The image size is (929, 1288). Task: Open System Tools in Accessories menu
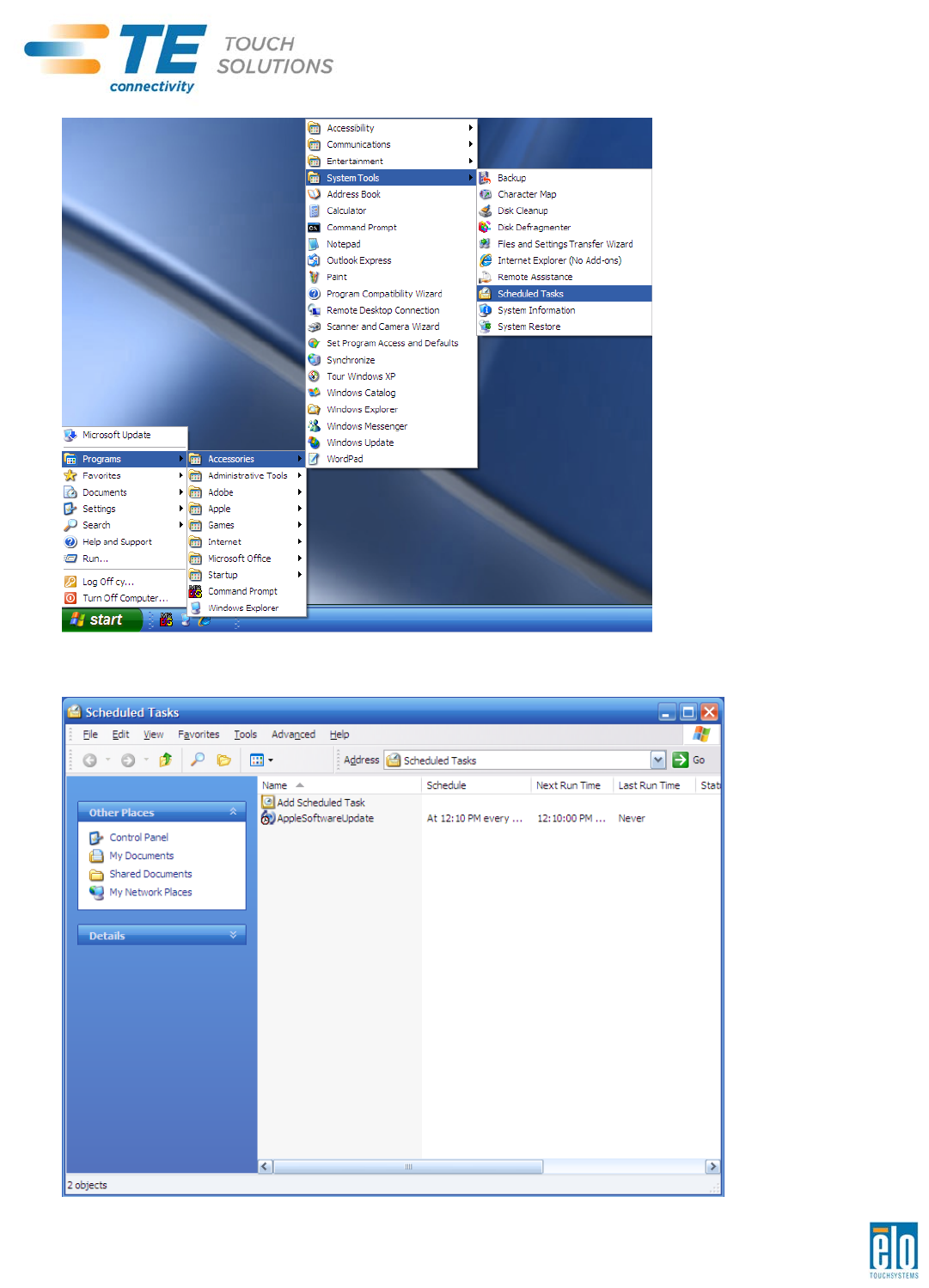391,178
